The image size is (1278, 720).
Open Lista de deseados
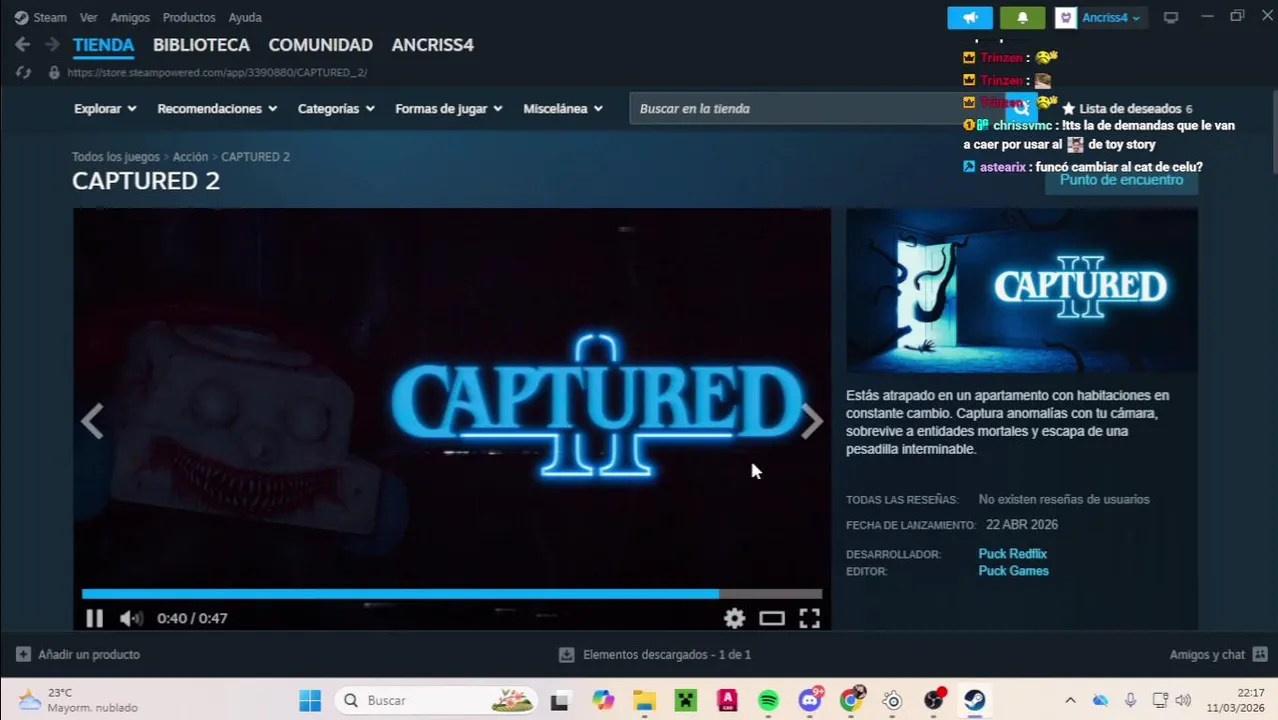(1128, 108)
